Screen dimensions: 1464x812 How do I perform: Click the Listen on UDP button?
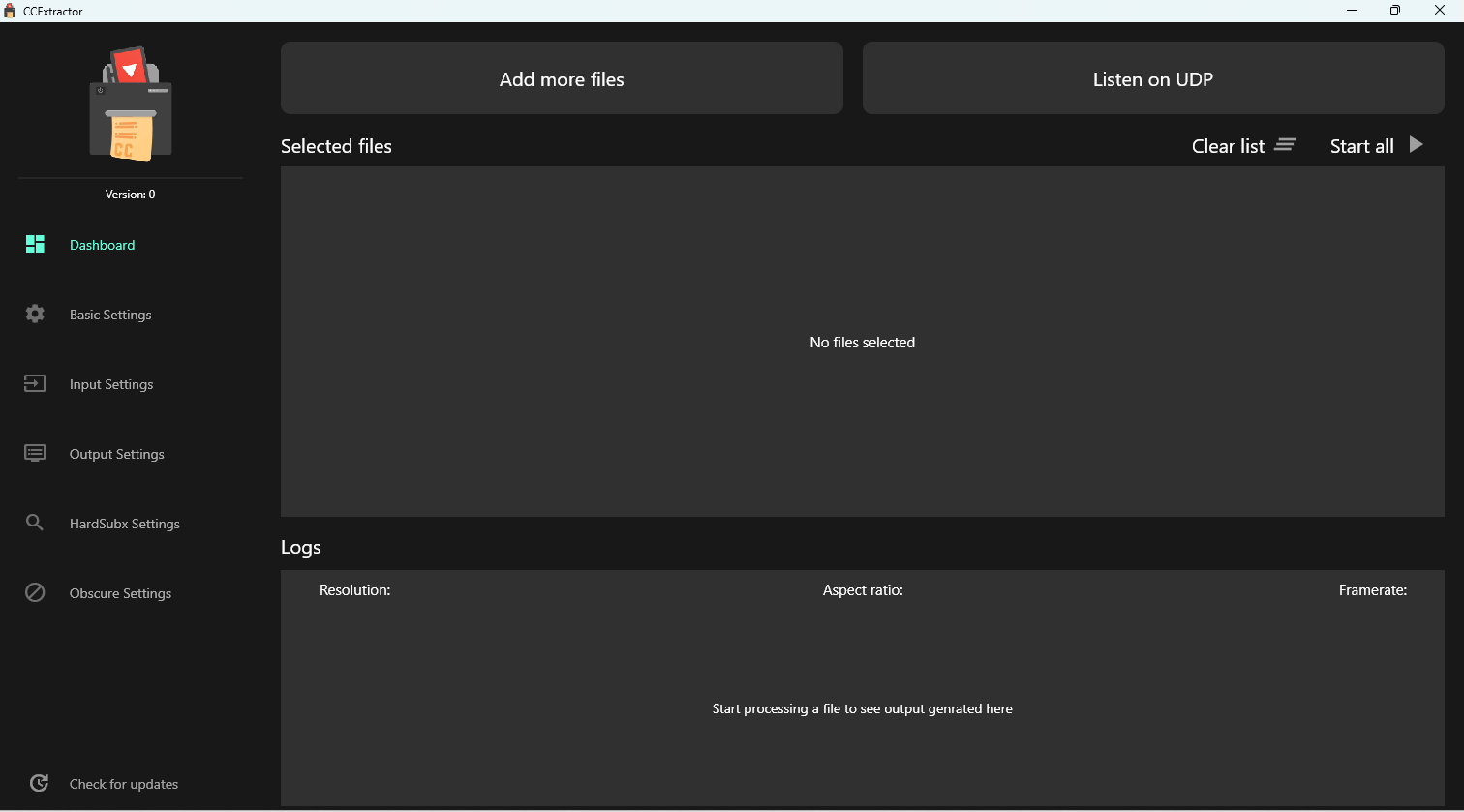point(1153,78)
